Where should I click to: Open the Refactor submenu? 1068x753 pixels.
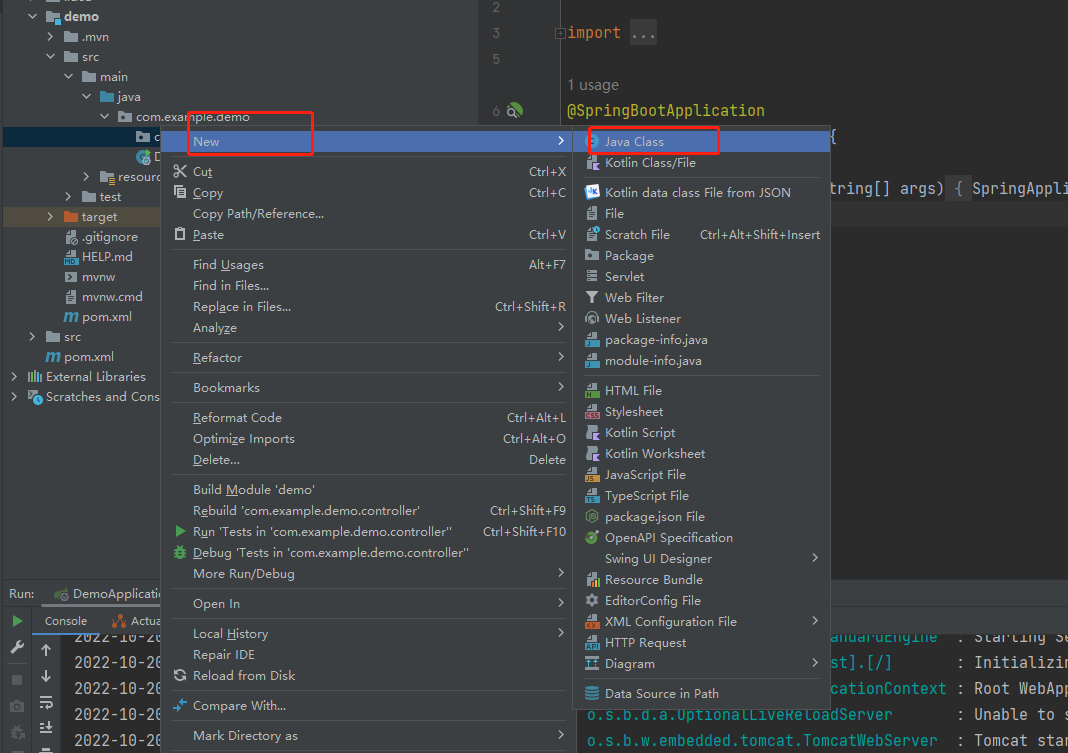(217, 358)
